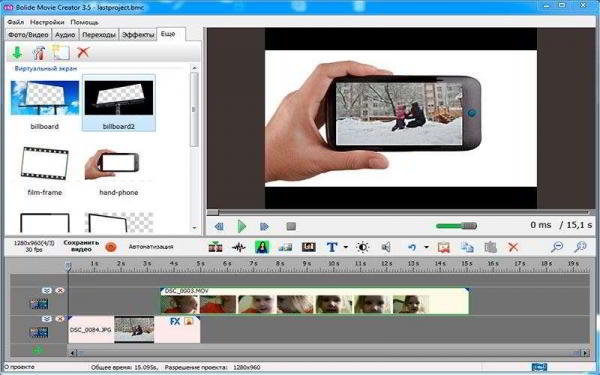Screen dimensions: 600x375
Task: Select the DSC_0084.JPG clip on timeline
Action: tap(134, 329)
